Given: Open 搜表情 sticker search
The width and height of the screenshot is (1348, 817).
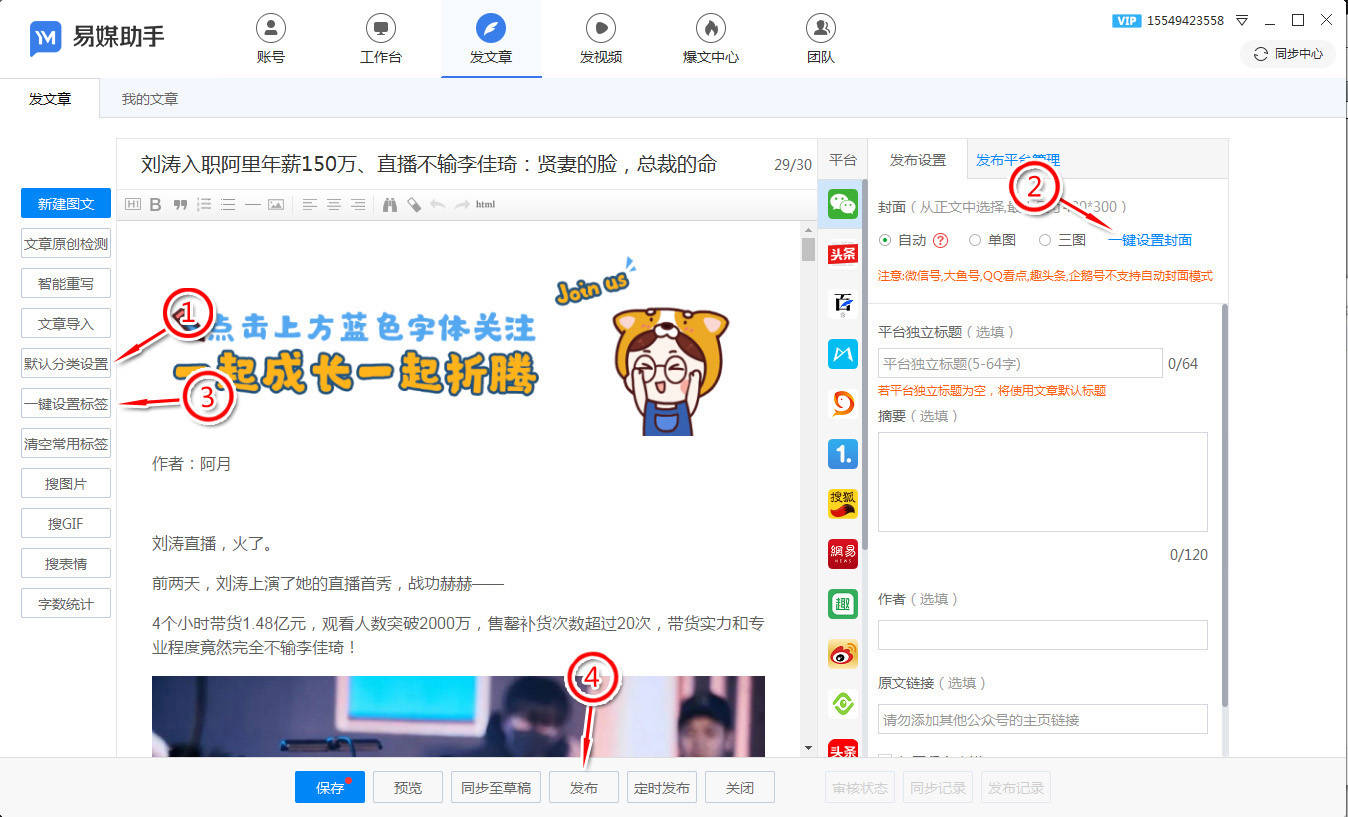Looking at the screenshot, I should tap(66, 564).
